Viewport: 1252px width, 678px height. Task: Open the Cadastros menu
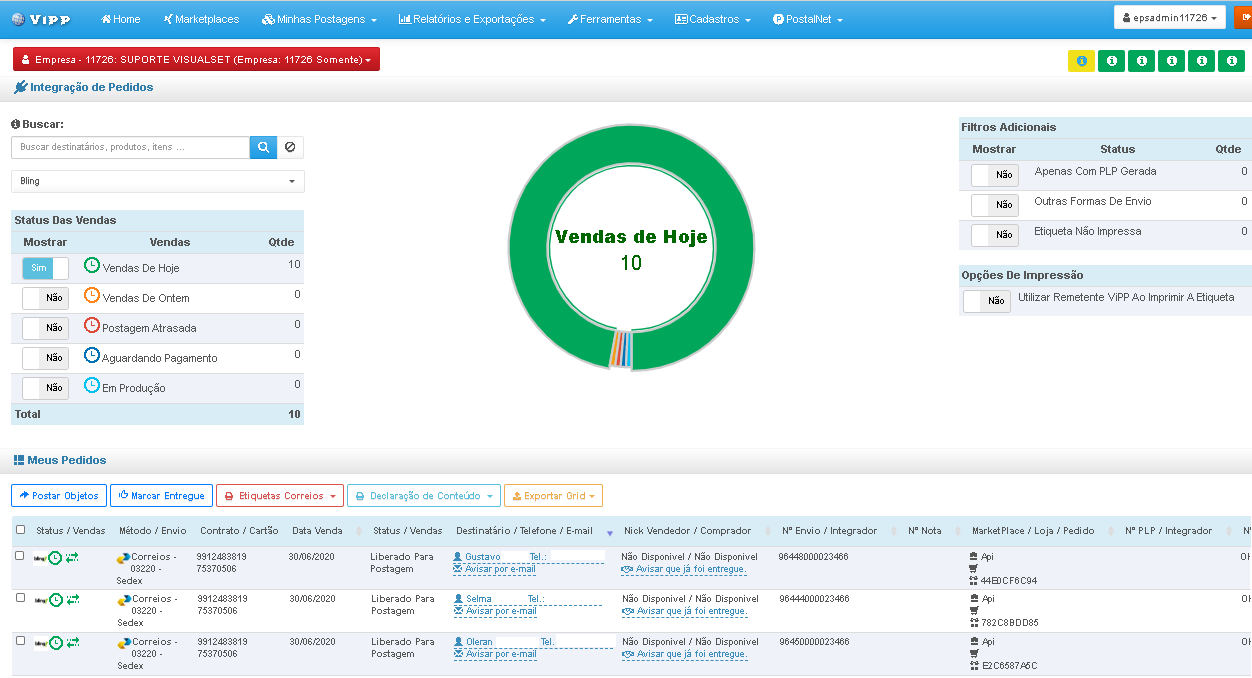pos(713,19)
